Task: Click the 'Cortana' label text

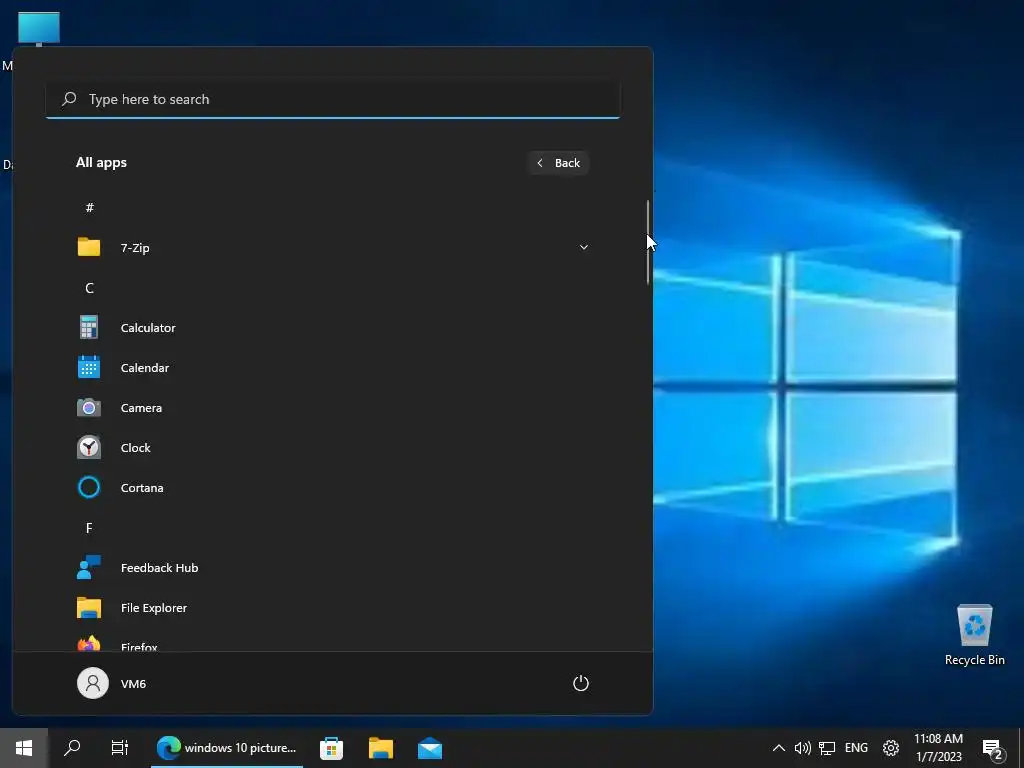Action: tap(142, 488)
